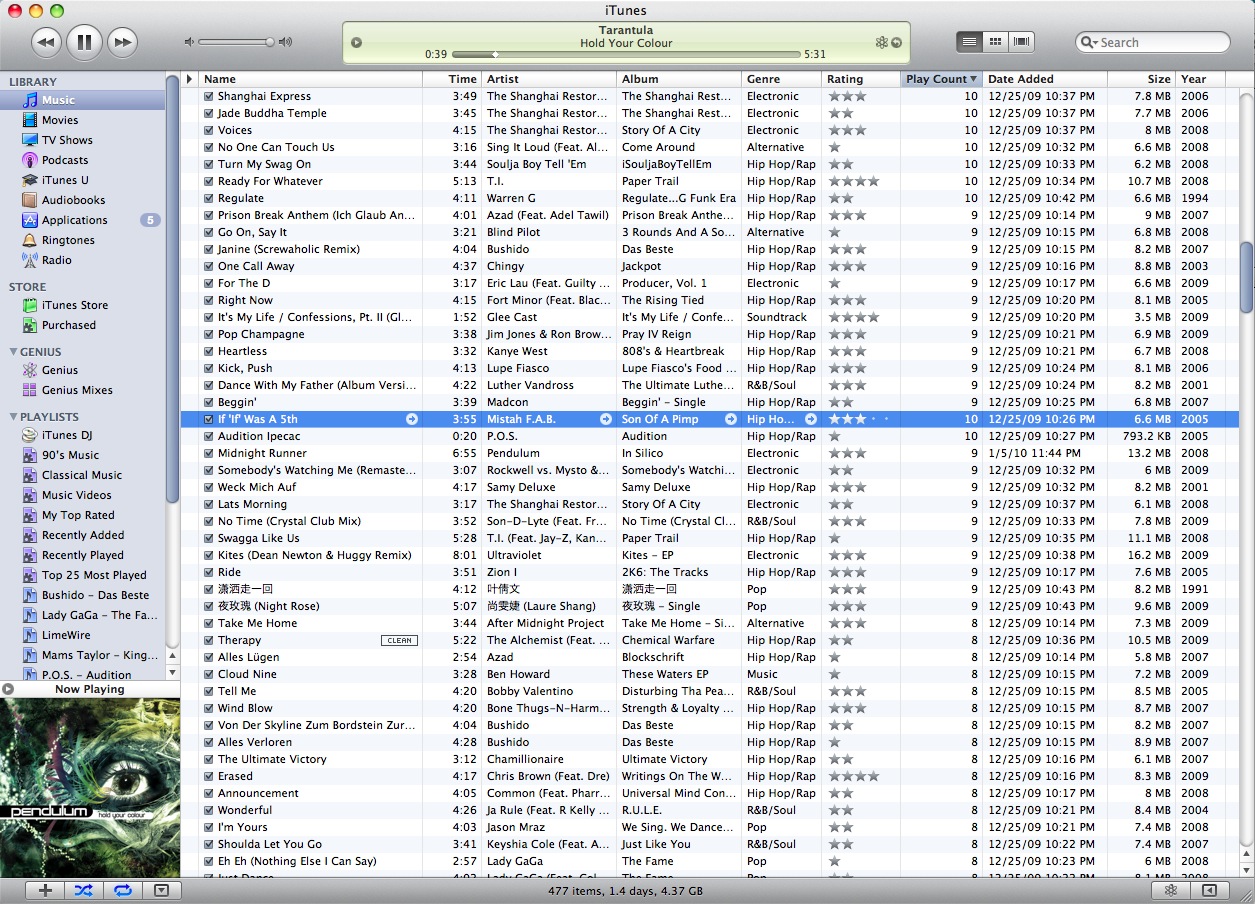This screenshot has width=1255, height=904.
Task: Reverse Play Count sort order arrow
Action: coord(974,79)
